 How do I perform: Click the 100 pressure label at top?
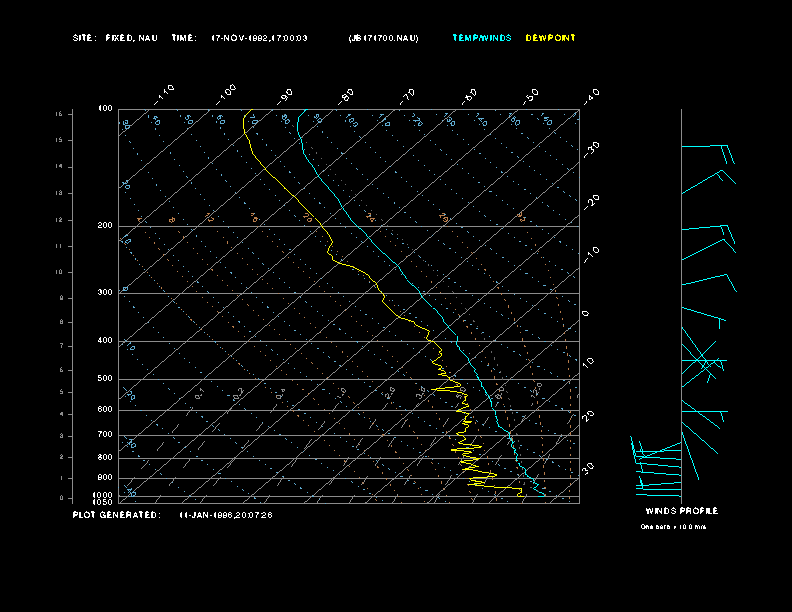point(105,108)
